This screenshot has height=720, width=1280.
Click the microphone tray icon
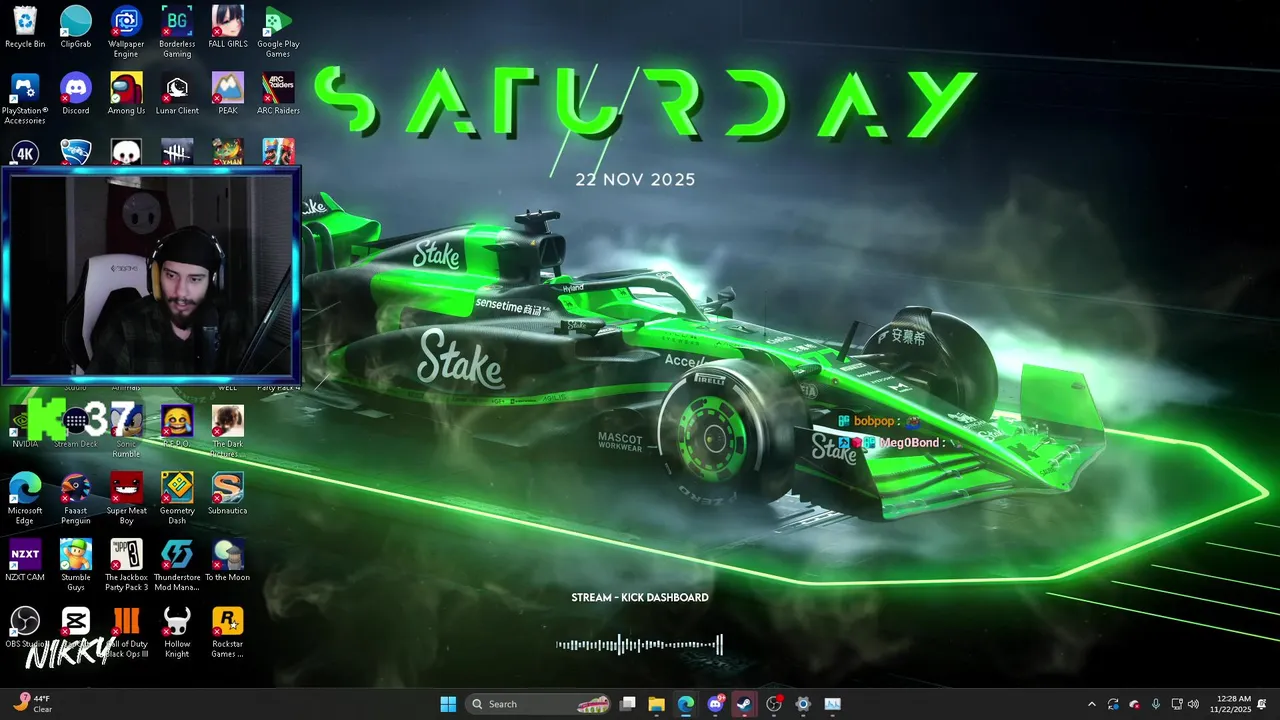(x=1156, y=704)
